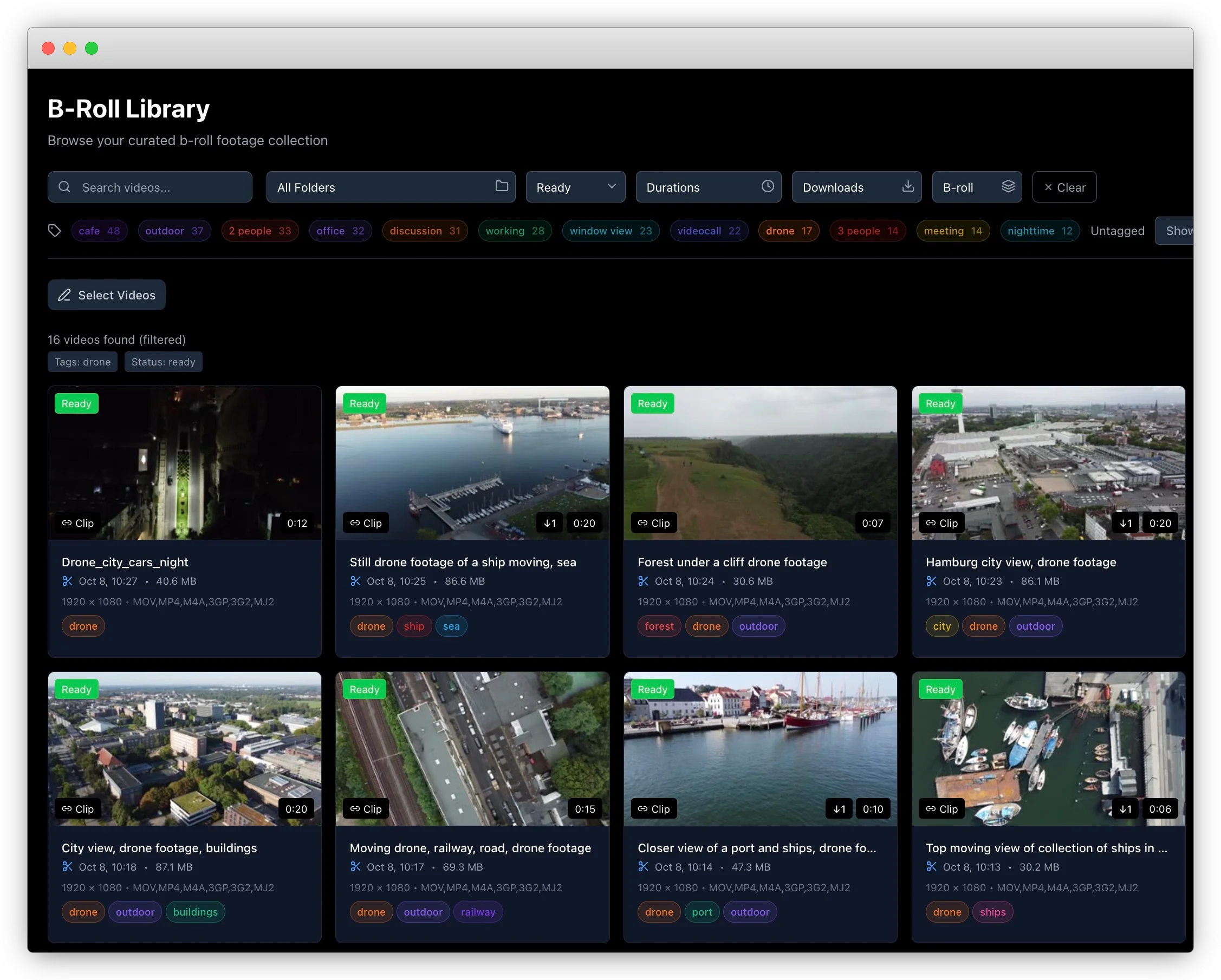Click the clock icon in the Durations filter

coord(768,186)
